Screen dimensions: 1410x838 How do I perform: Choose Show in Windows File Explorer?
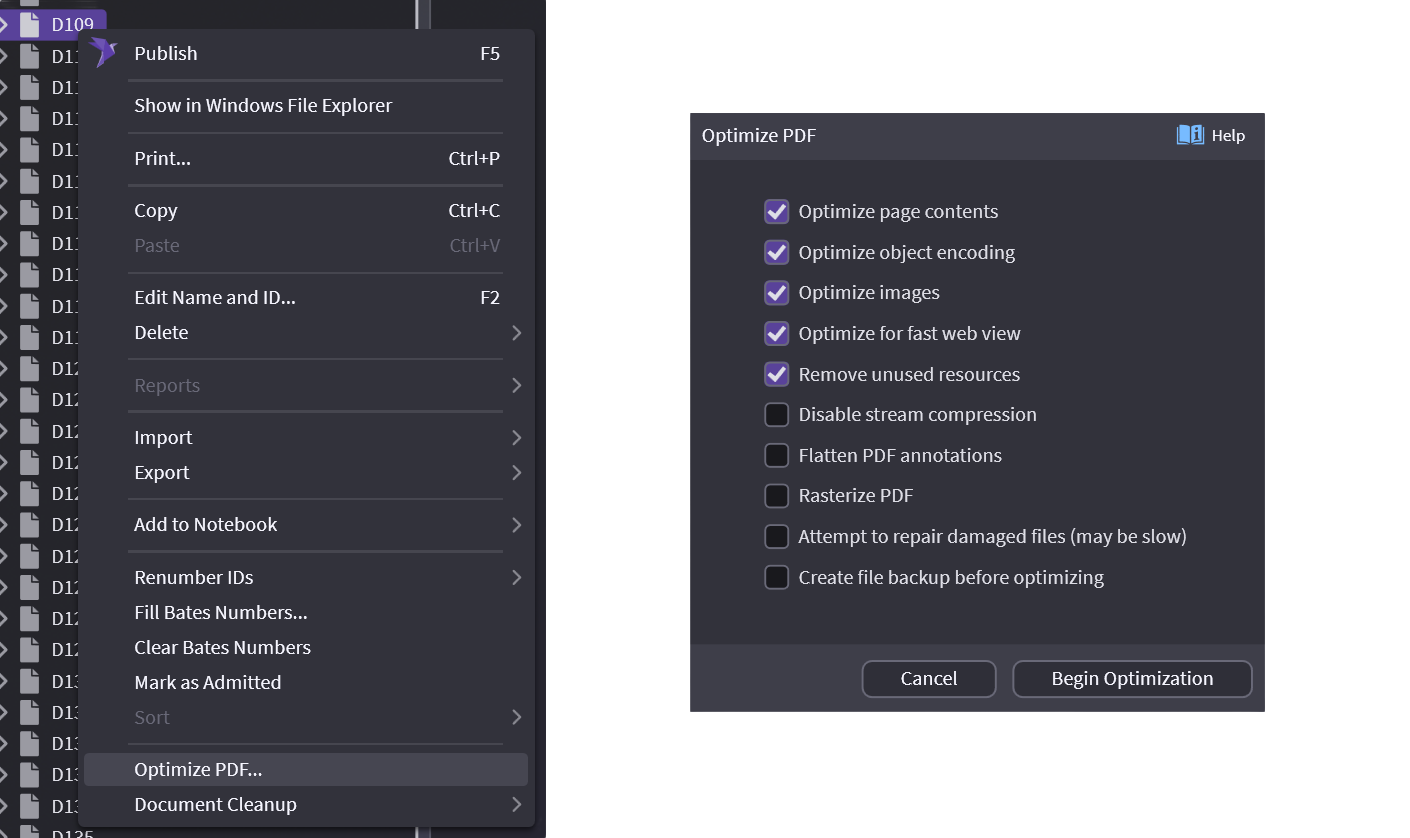click(263, 105)
